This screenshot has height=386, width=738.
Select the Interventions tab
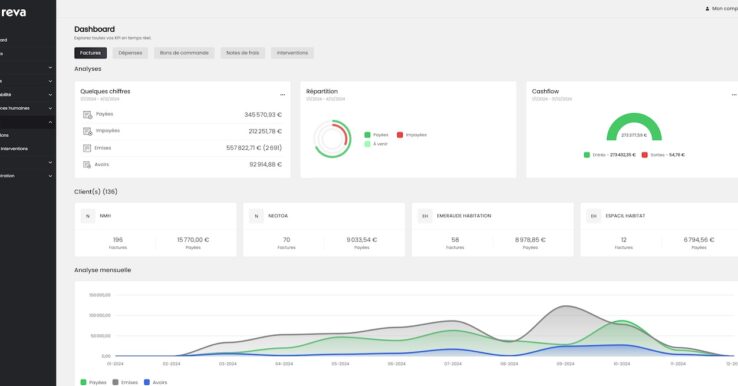coord(292,53)
